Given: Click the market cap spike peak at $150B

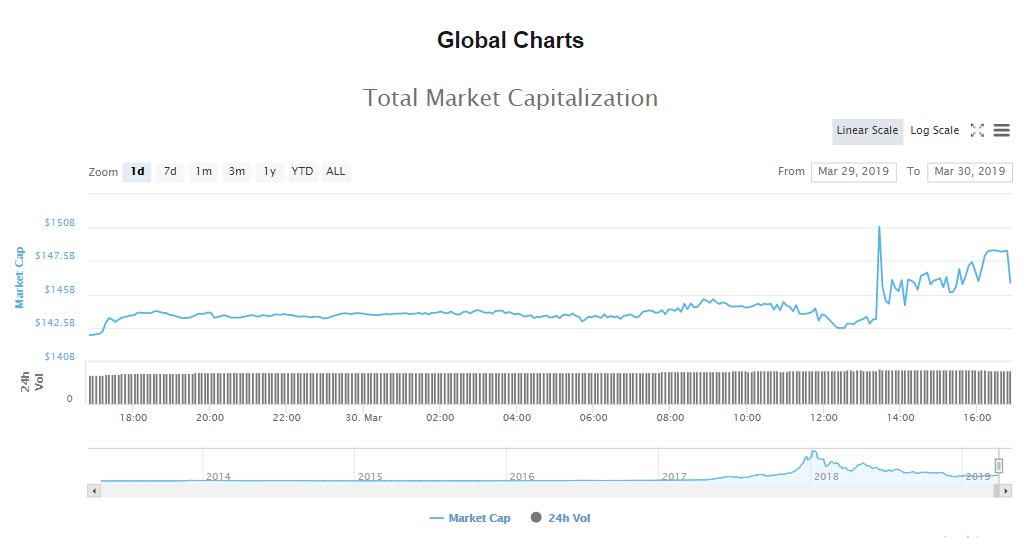Looking at the screenshot, I should pyautogui.click(x=879, y=227).
